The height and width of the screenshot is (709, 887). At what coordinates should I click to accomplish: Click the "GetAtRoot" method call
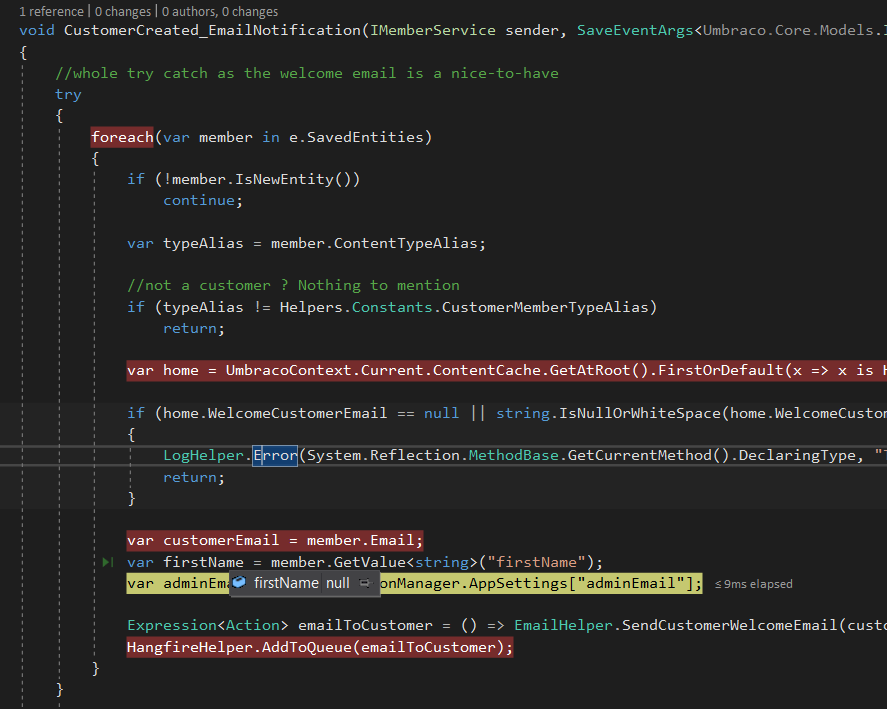point(590,371)
